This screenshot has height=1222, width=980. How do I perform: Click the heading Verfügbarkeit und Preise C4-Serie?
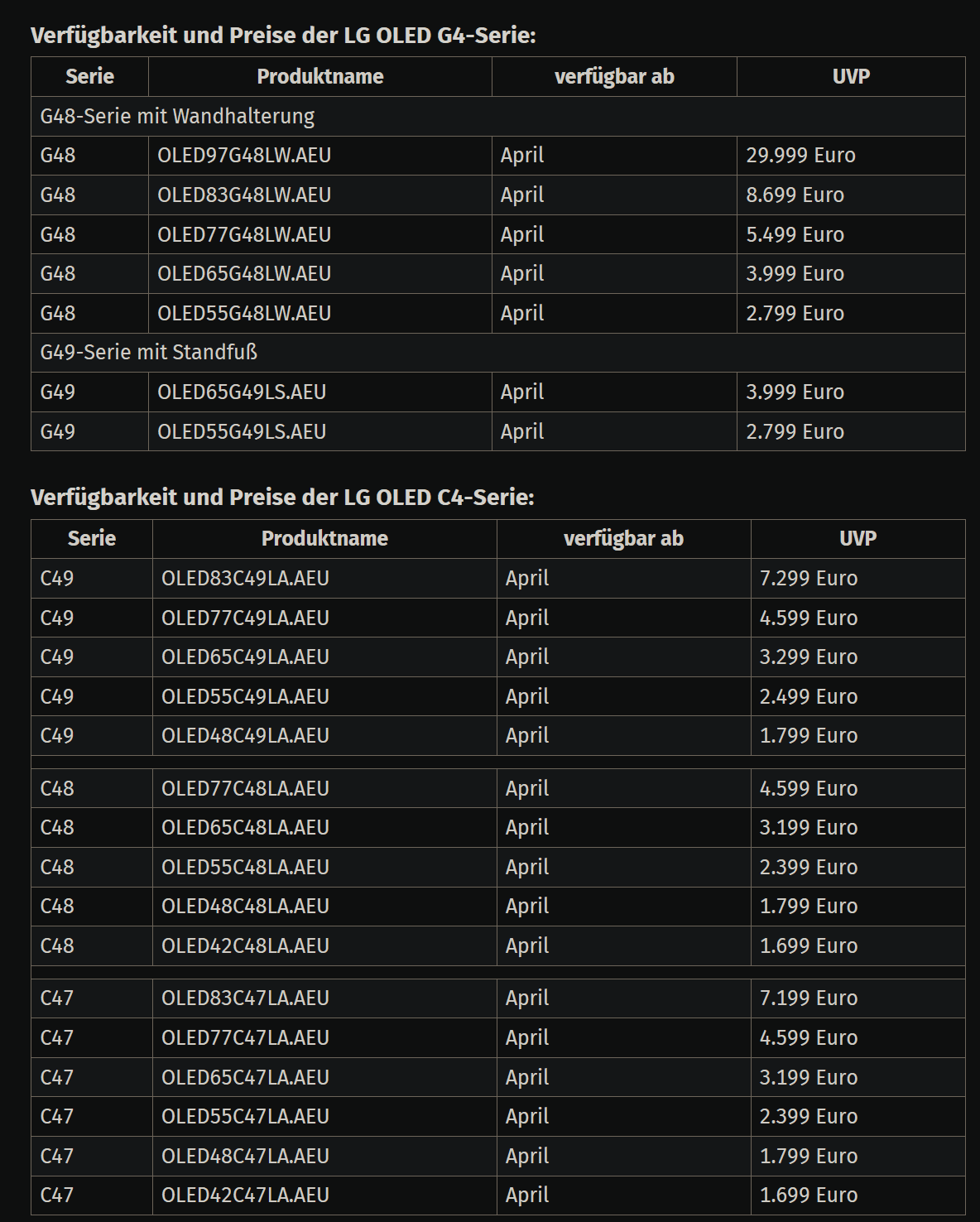click(x=282, y=498)
